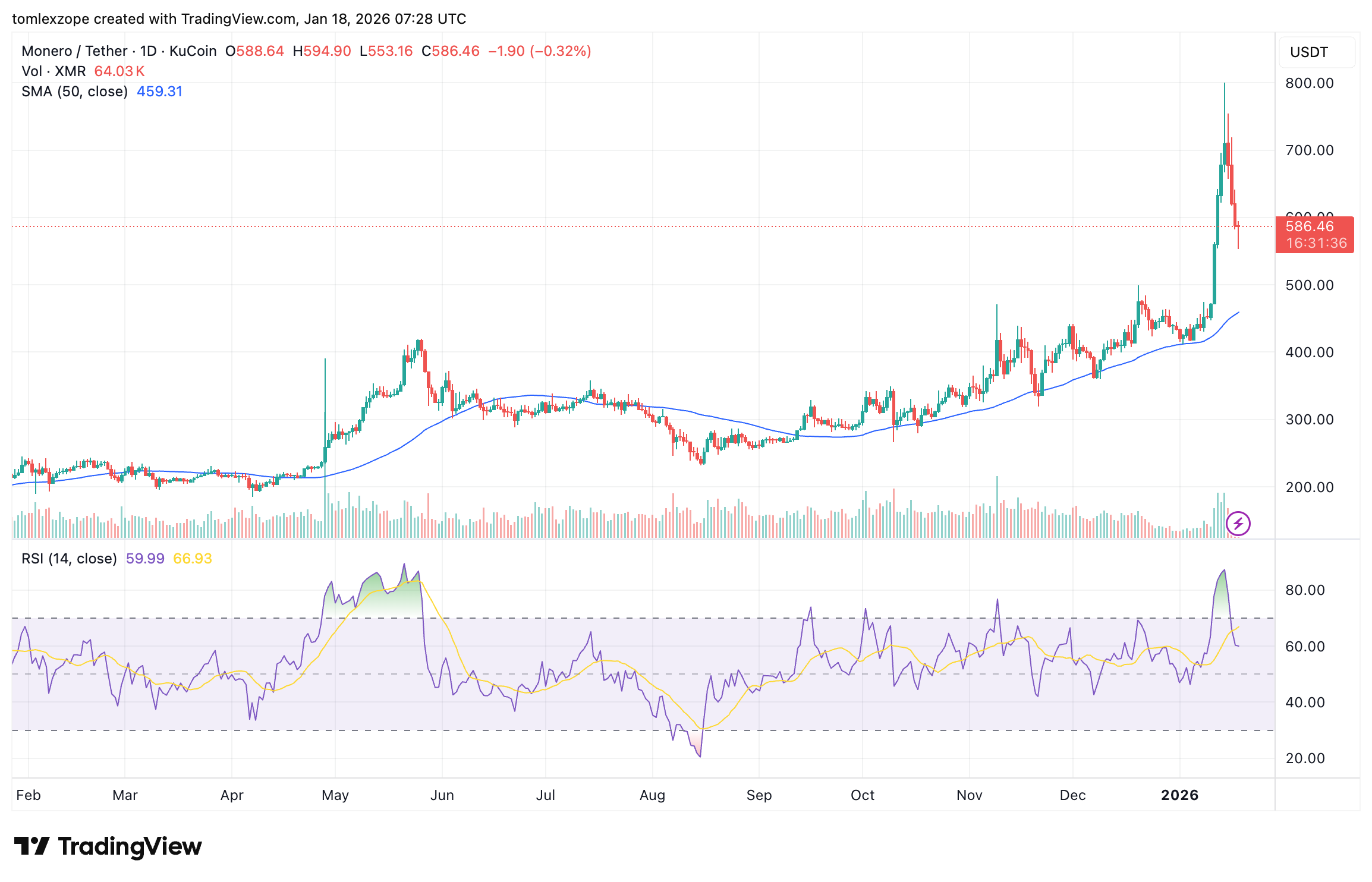Click the 2026 label on the time axis
Screen dimensions: 1372x882
[x=1181, y=795]
